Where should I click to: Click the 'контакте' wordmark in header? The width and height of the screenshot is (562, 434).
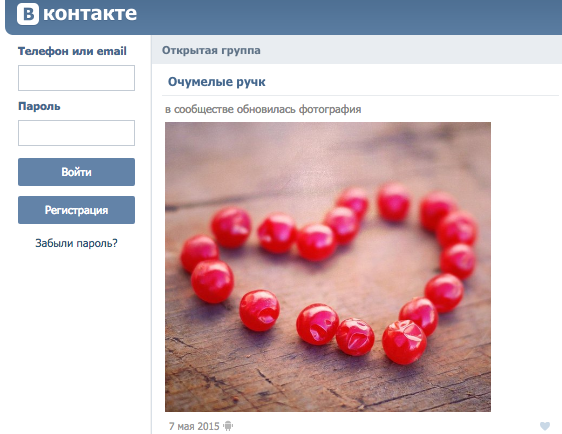pyautogui.click(x=90, y=14)
